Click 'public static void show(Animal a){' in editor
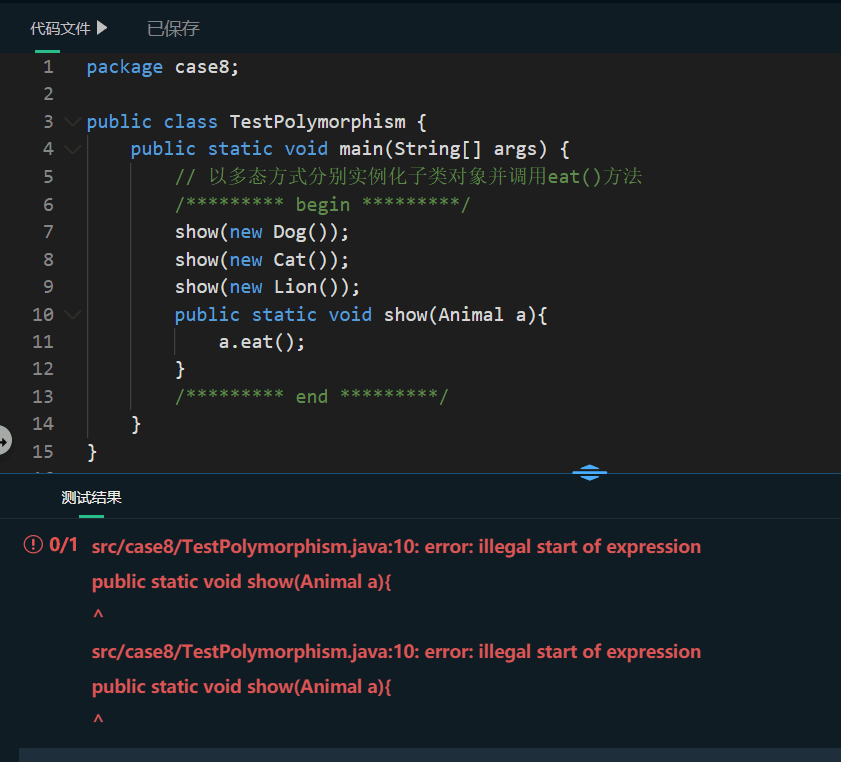The width and height of the screenshot is (841, 762). coord(360,315)
